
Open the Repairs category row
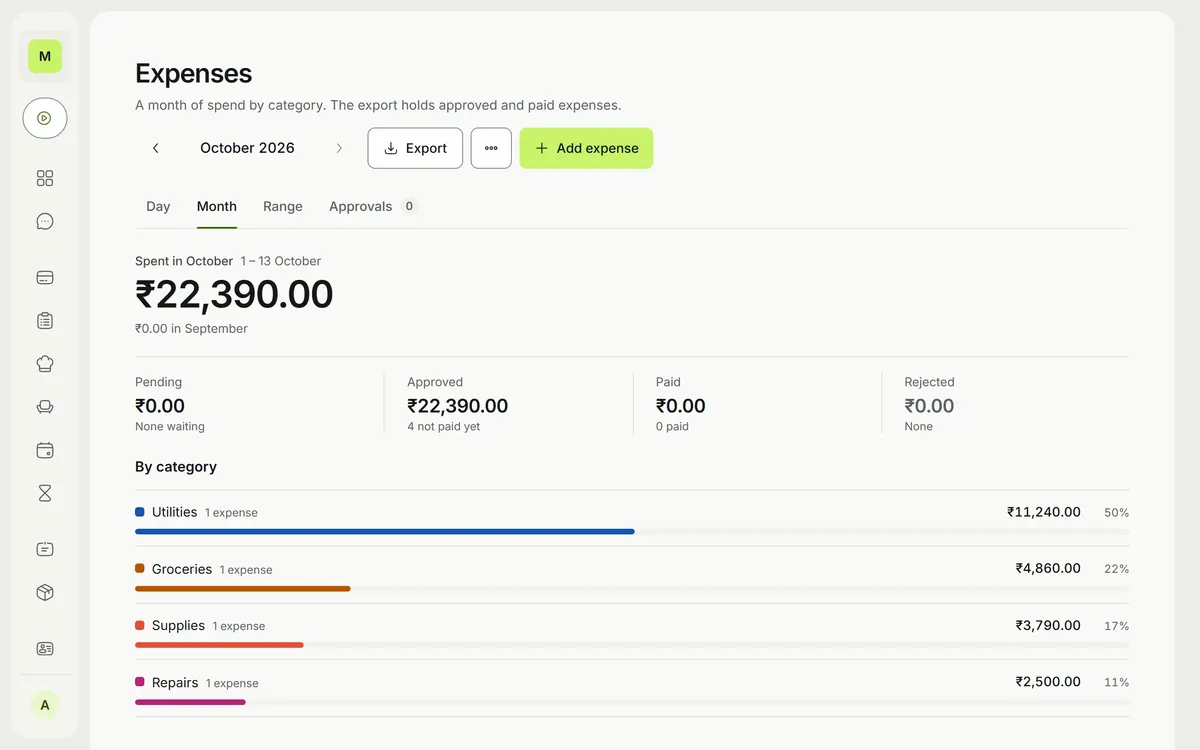tap(632, 689)
